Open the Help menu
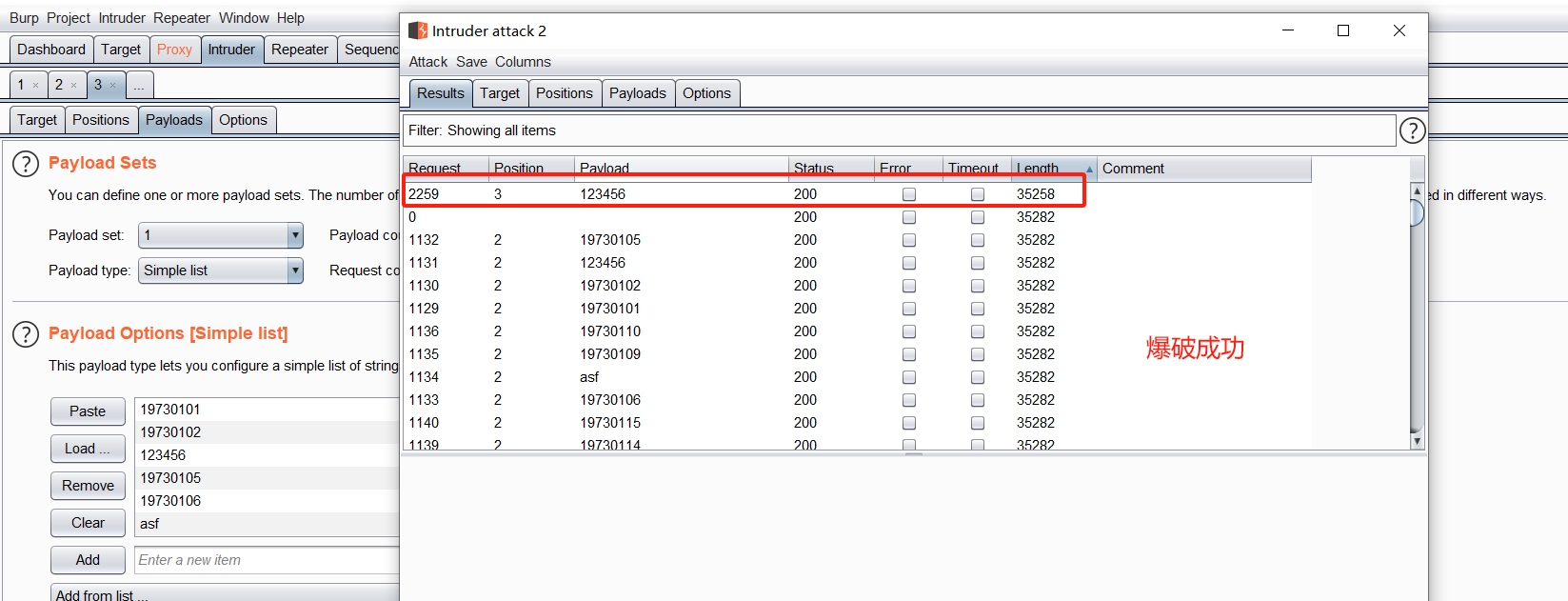The image size is (1568, 601). 290,18
